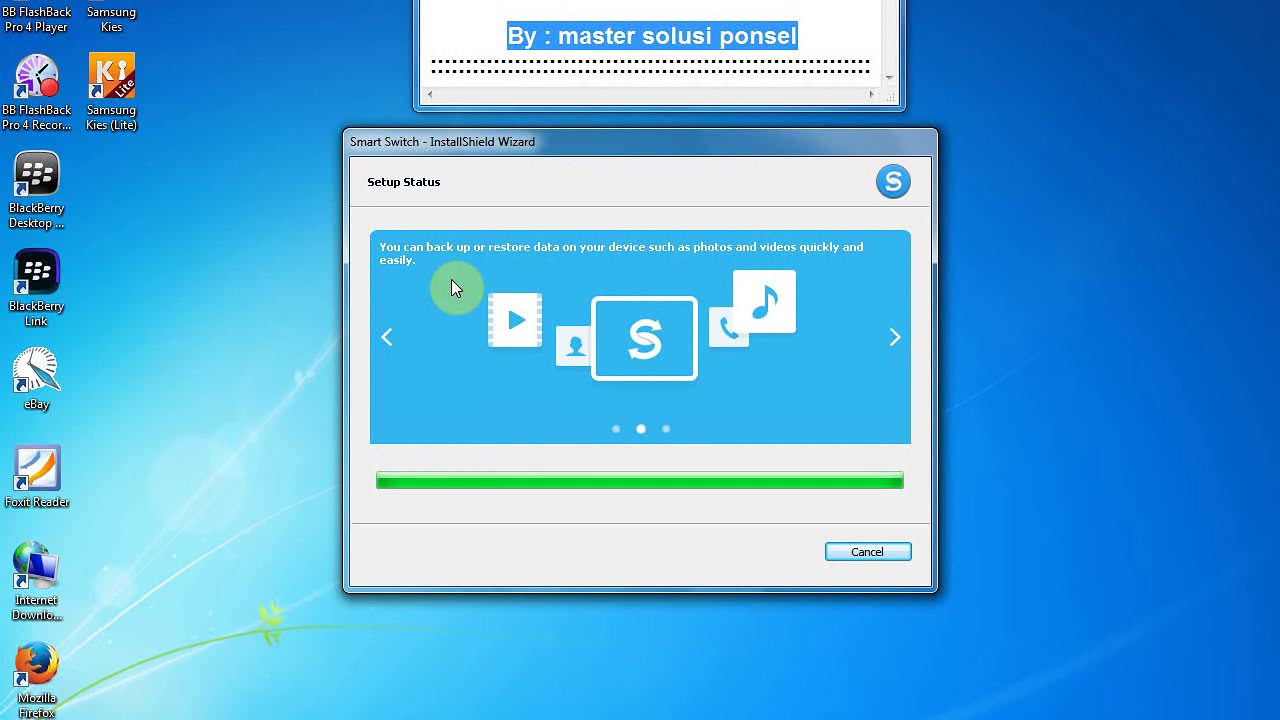Click the Smart Switch InstallShield Wizard title bar
This screenshot has height=720, width=1280.
coord(640,142)
